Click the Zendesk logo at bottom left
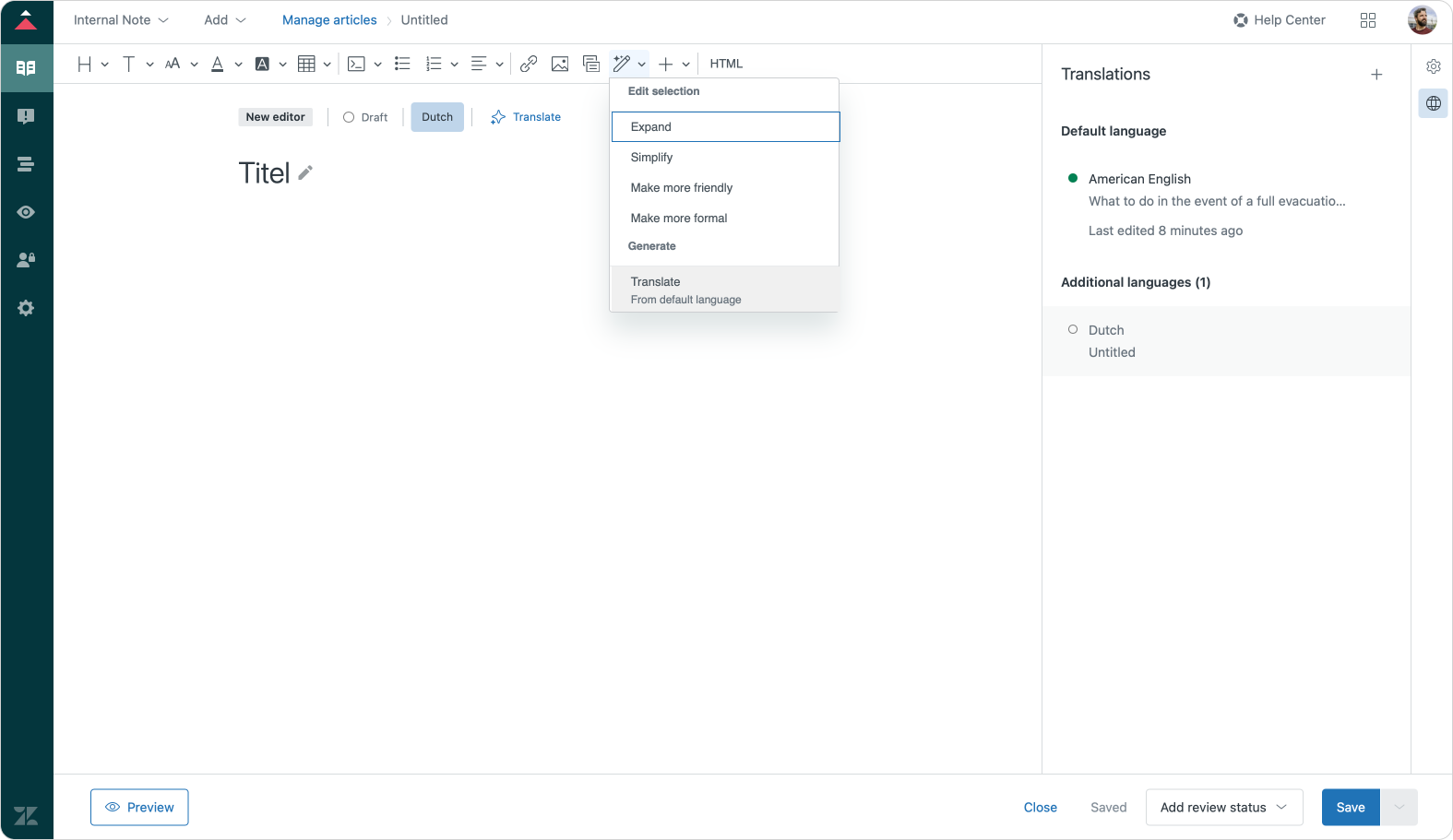Screen dimensions: 1453x840 [26, 815]
